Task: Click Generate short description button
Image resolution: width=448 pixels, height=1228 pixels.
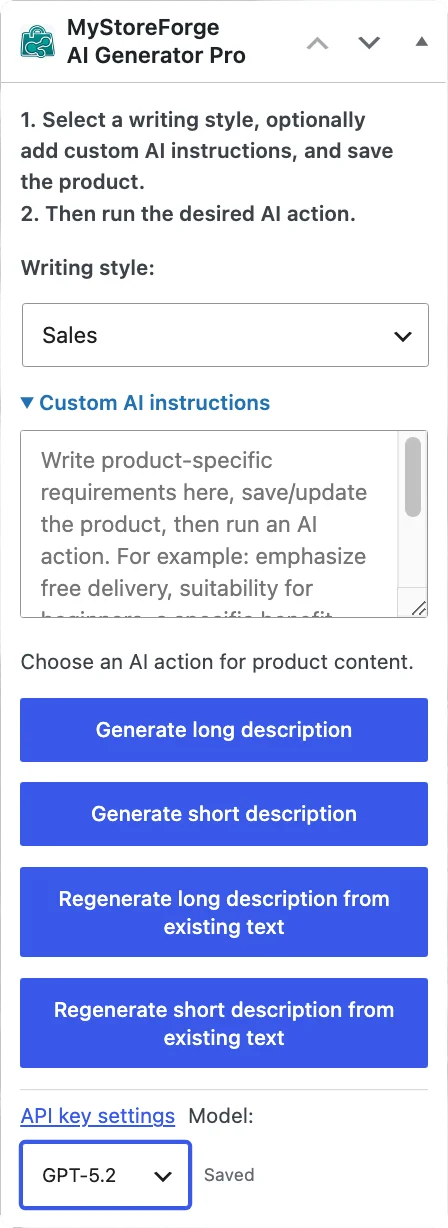Action: click(224, 814)
